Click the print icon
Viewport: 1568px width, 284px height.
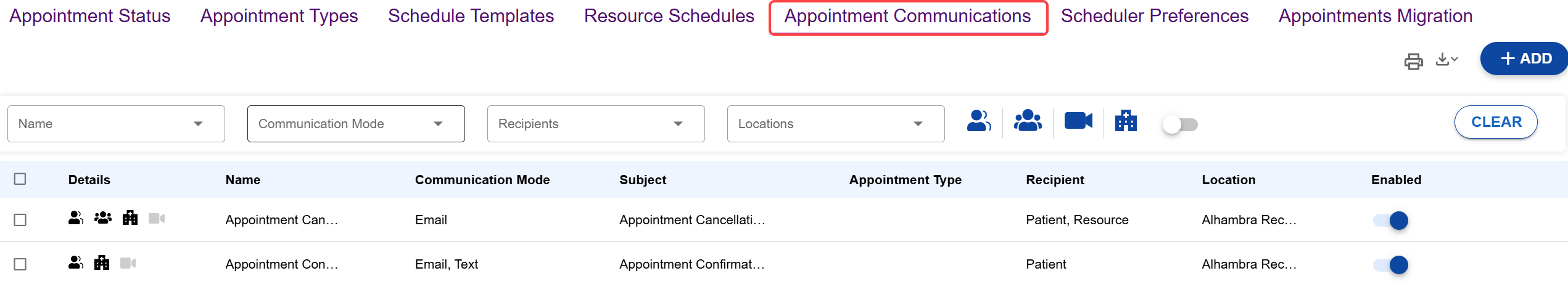coord(1413,61)
